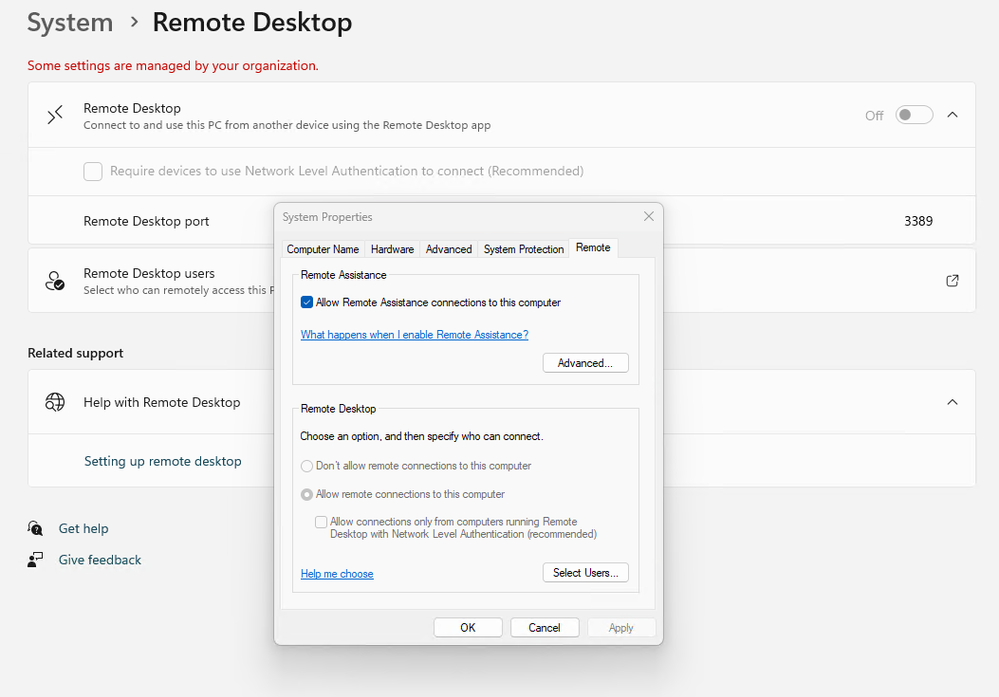Select Don't allow remote connections option

click(x=306, y=466)
